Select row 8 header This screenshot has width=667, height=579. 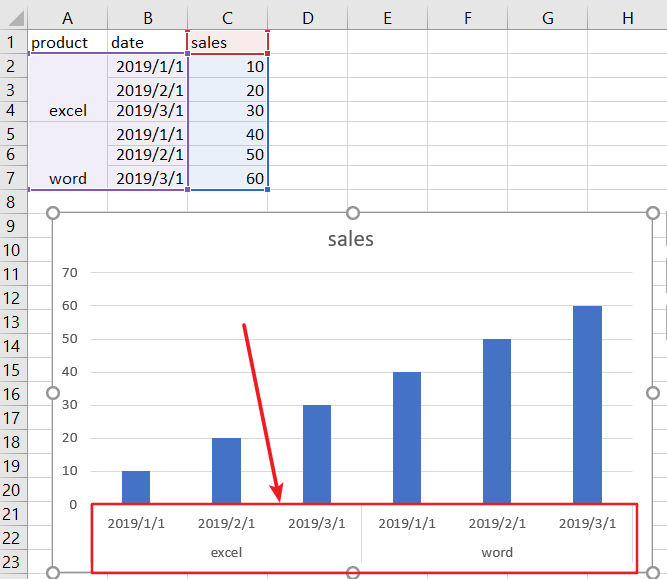(14, 202)
